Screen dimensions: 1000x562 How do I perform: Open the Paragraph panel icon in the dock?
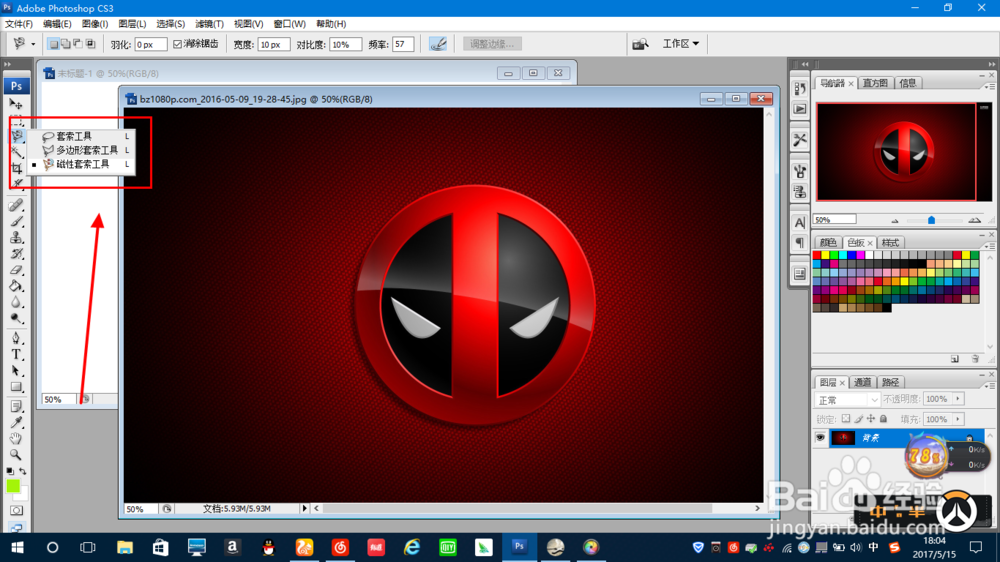click(x=800, y=242)
